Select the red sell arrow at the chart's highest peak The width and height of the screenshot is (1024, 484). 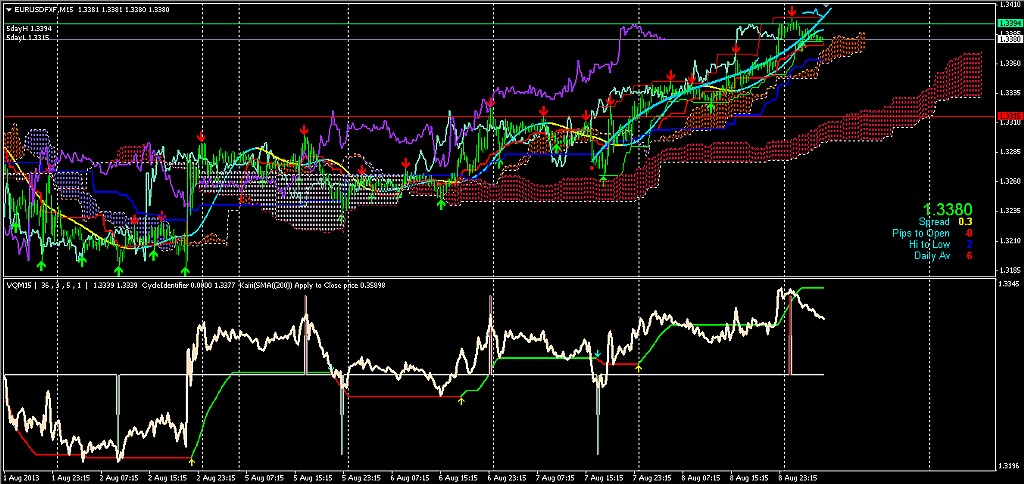tap(792, 10)
